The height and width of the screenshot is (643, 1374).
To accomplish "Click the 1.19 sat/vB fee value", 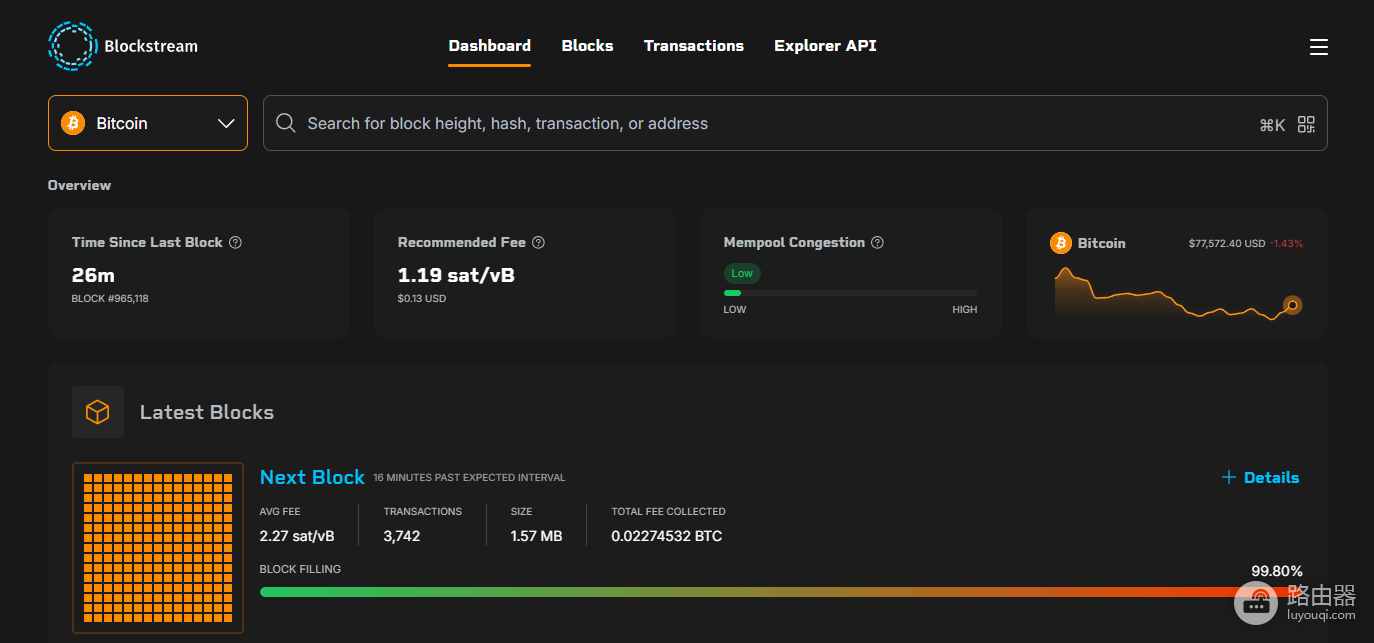I will [456, 275].
